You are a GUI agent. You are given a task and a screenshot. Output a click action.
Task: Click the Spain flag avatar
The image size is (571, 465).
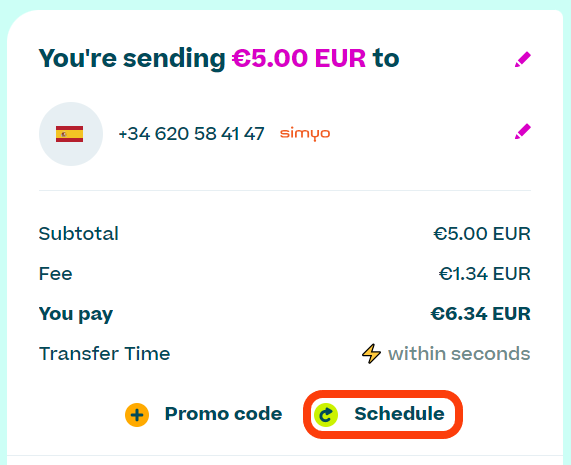[x=71, y=134]
